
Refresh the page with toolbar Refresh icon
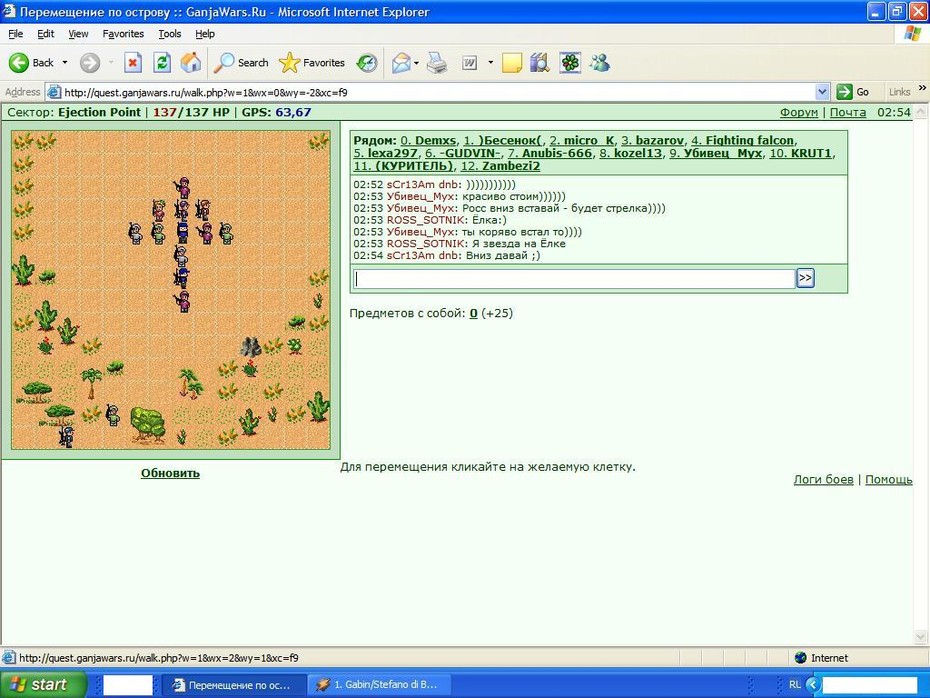click(x=162, y=62)
